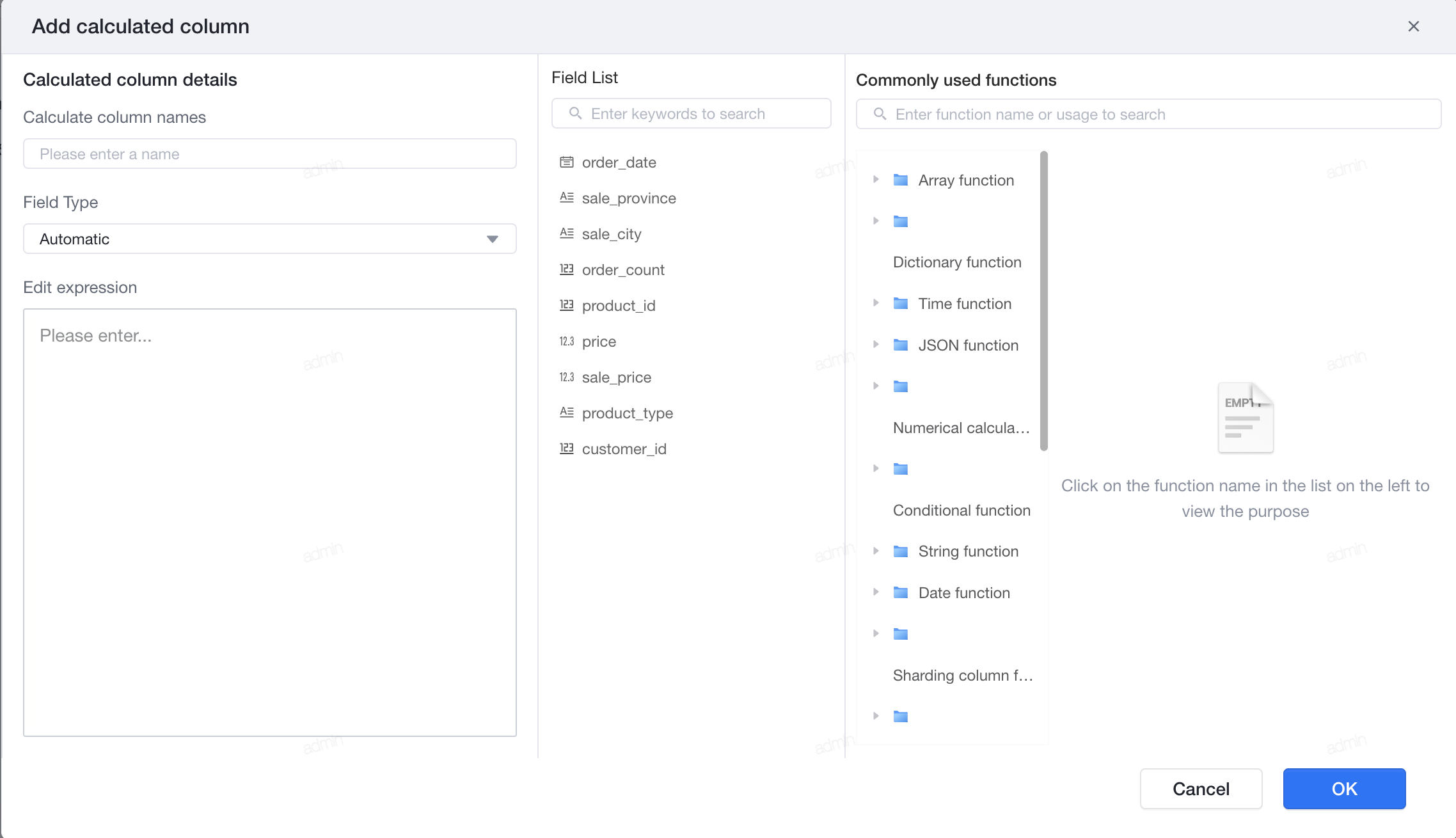
Task: Click the Array function folder icon
Action: click(901, 180)
